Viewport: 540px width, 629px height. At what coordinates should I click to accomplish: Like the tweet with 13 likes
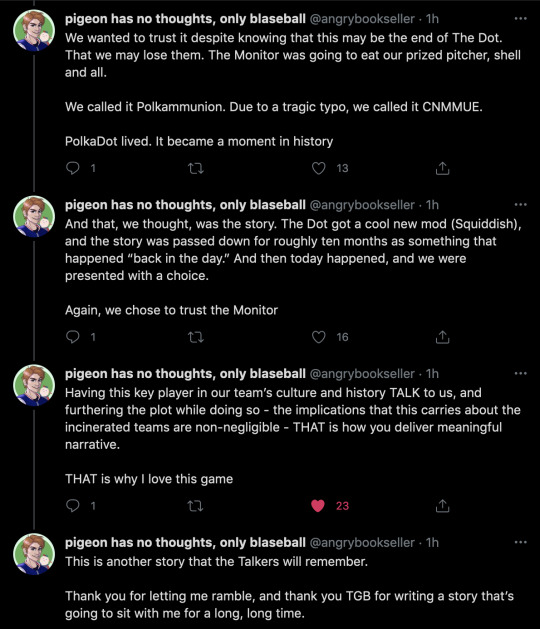(x=319, y=168)
